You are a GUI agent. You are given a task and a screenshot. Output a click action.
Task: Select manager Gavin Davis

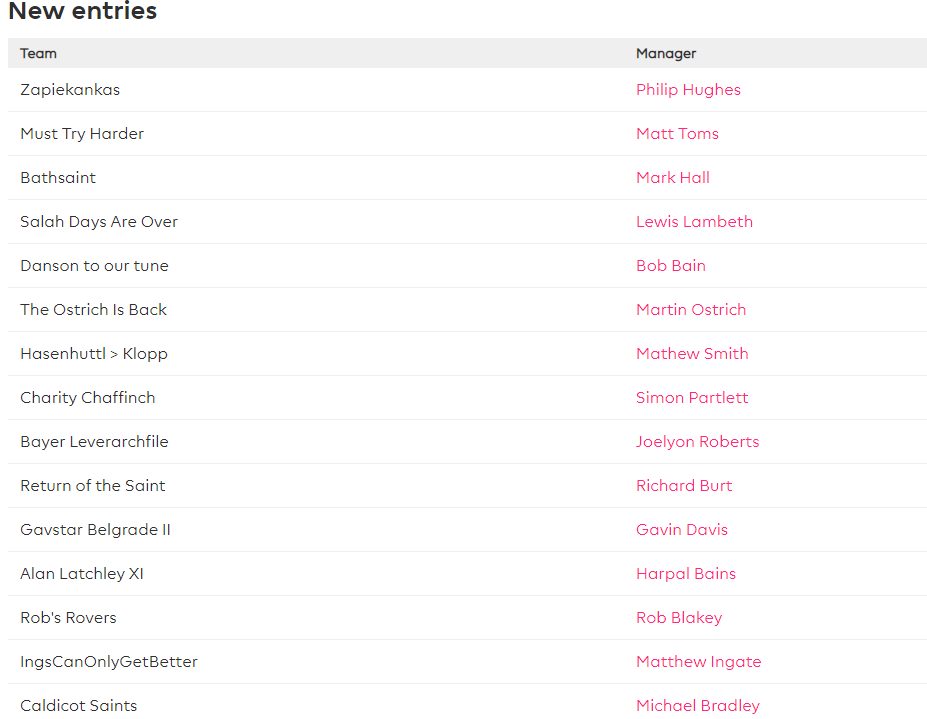(682, 530)
